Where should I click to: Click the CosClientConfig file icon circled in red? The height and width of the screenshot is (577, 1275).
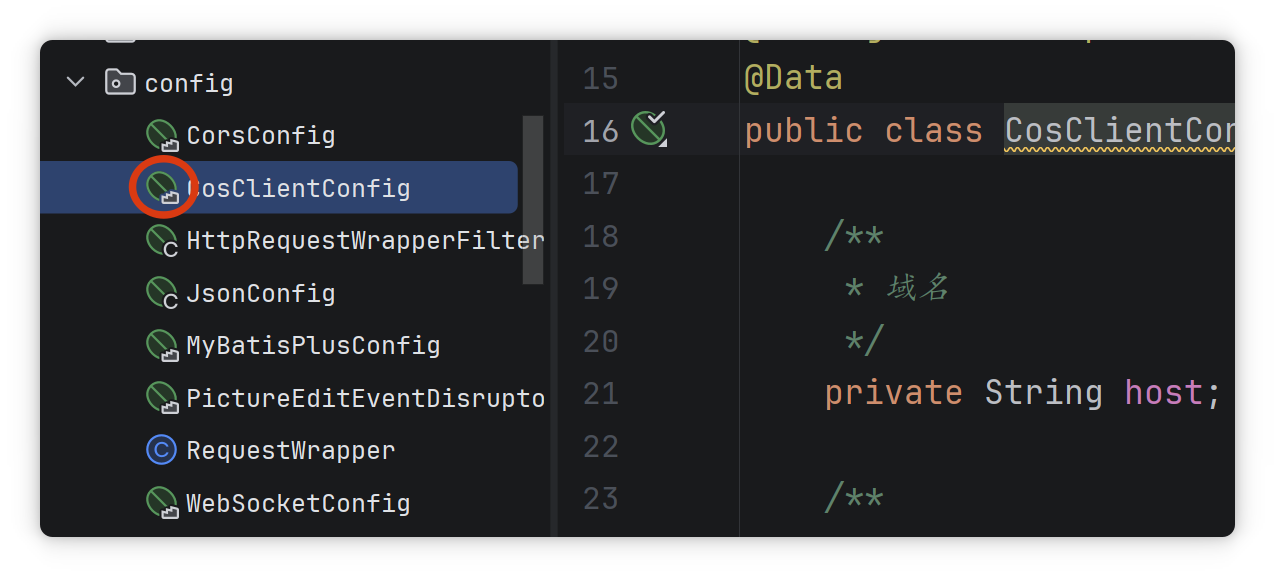[x=161, y=188]
